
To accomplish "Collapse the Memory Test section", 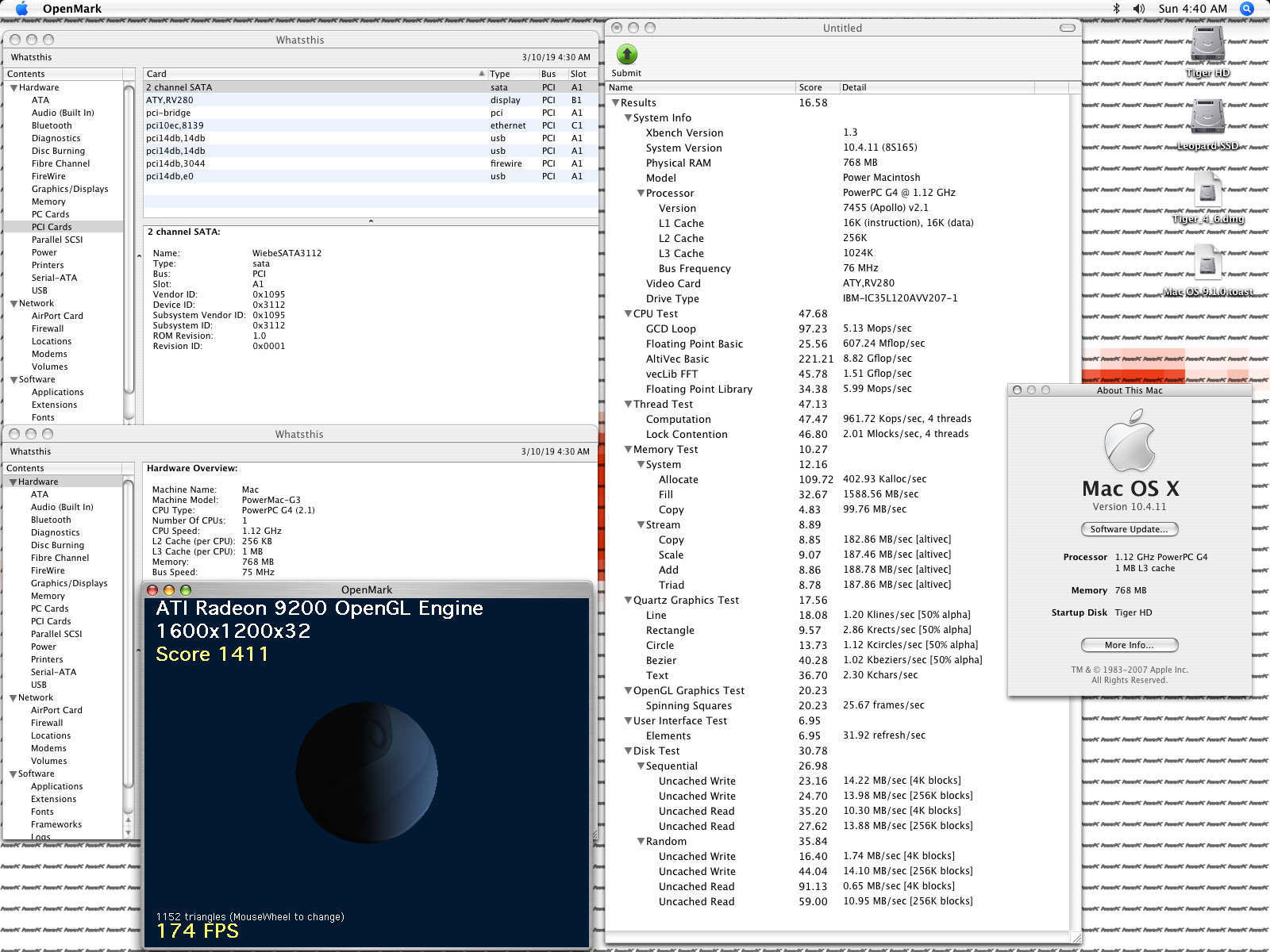I will point(628,450).
